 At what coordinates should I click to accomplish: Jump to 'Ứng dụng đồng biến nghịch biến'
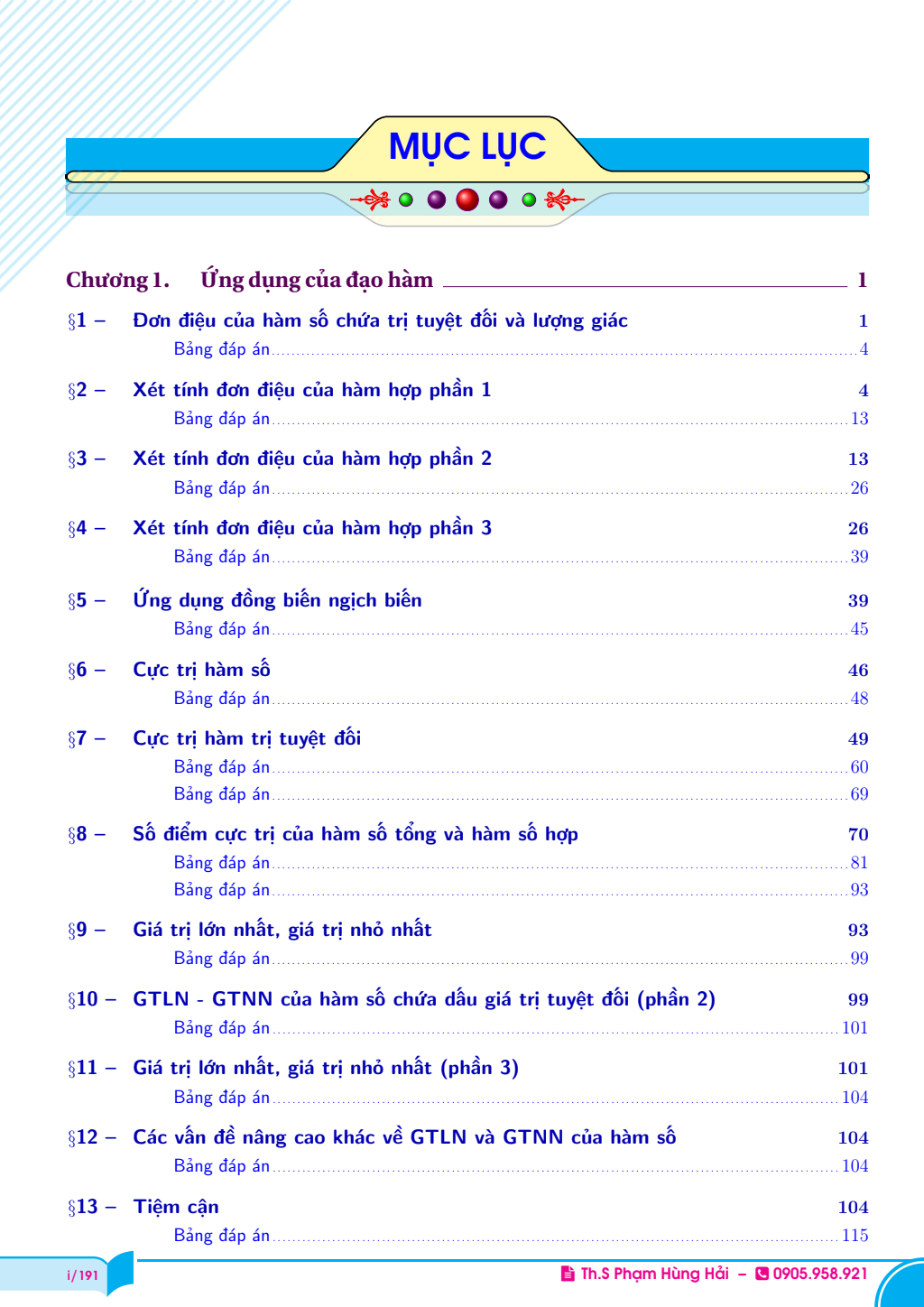click(277, 600)
